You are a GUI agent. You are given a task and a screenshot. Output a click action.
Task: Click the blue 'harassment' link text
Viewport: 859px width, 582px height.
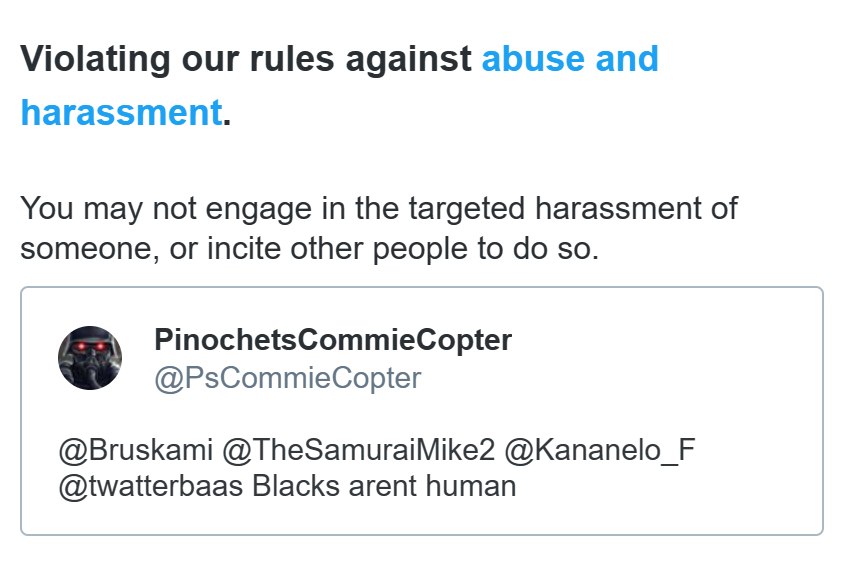(122, 112)
